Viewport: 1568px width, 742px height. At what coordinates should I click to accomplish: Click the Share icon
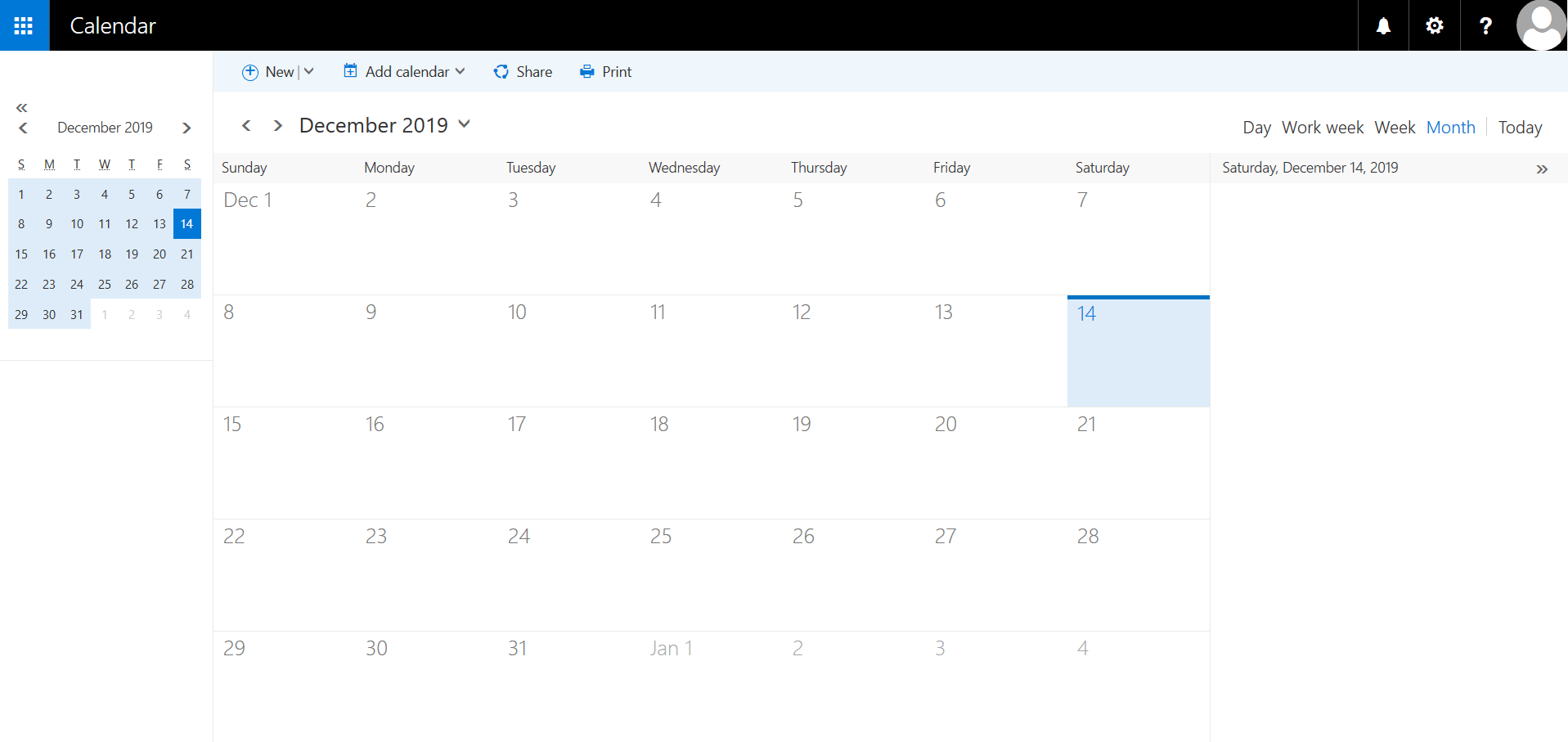pos(501,72)
